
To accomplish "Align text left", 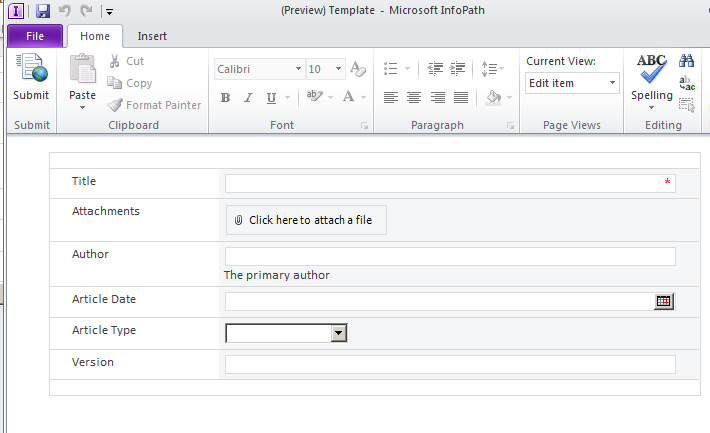I will point(390,97).
